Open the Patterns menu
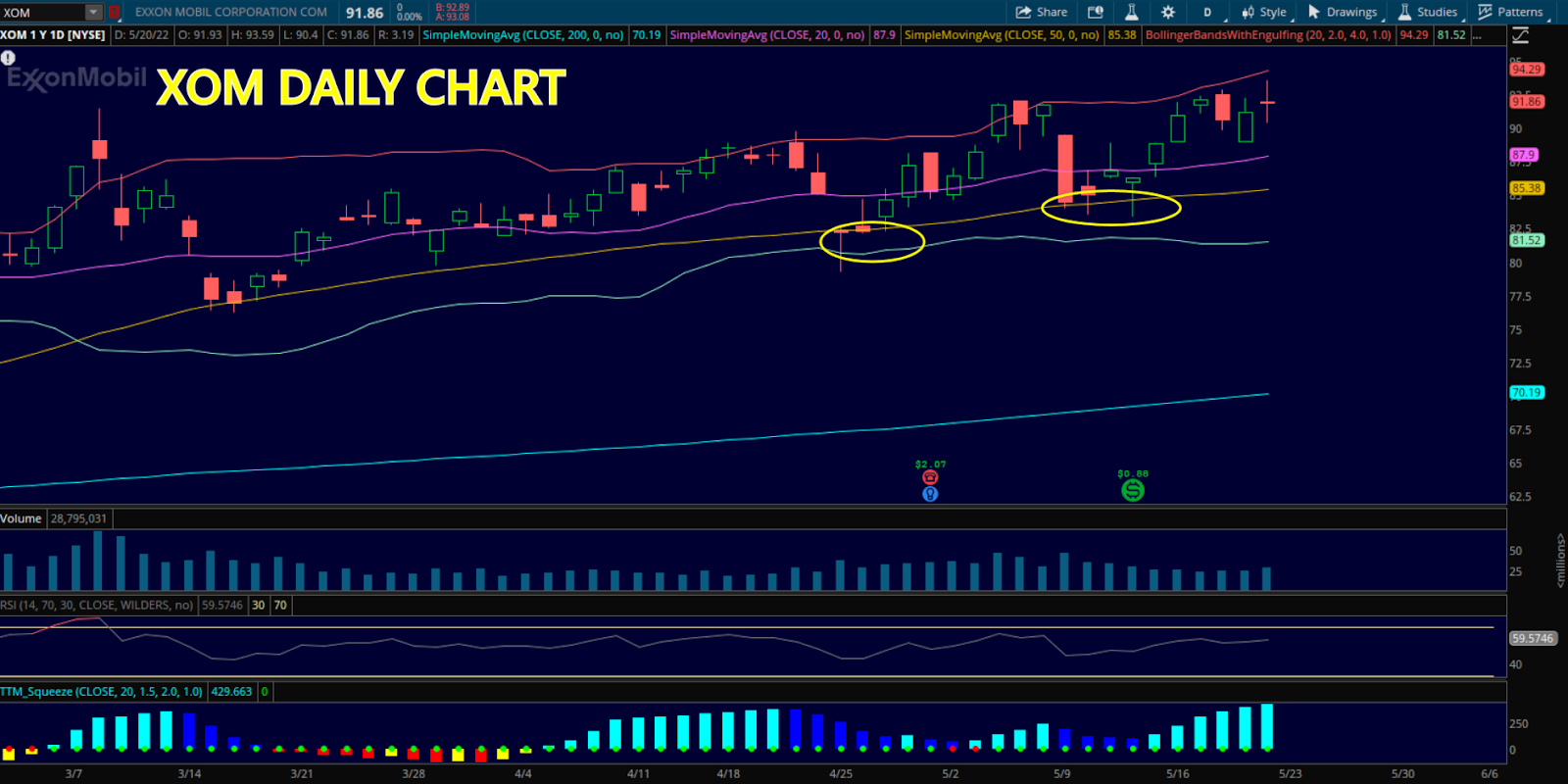This screenshot has width=1568, height=784. pyautogui.click(x=1511, y=13)
